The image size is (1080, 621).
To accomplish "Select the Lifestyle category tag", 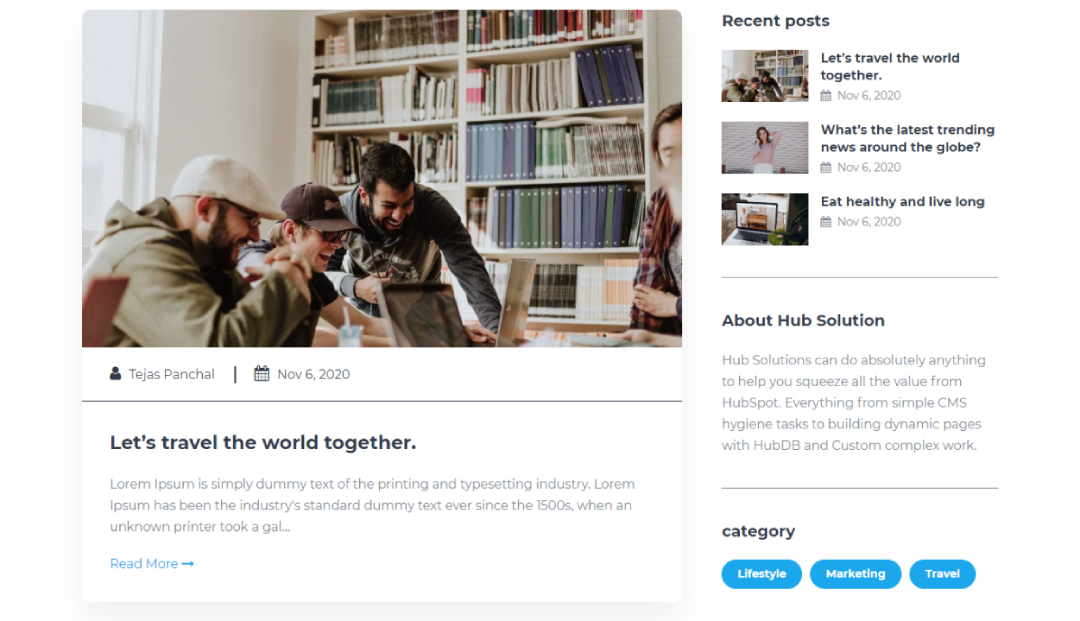I will (x=762, y=574).
